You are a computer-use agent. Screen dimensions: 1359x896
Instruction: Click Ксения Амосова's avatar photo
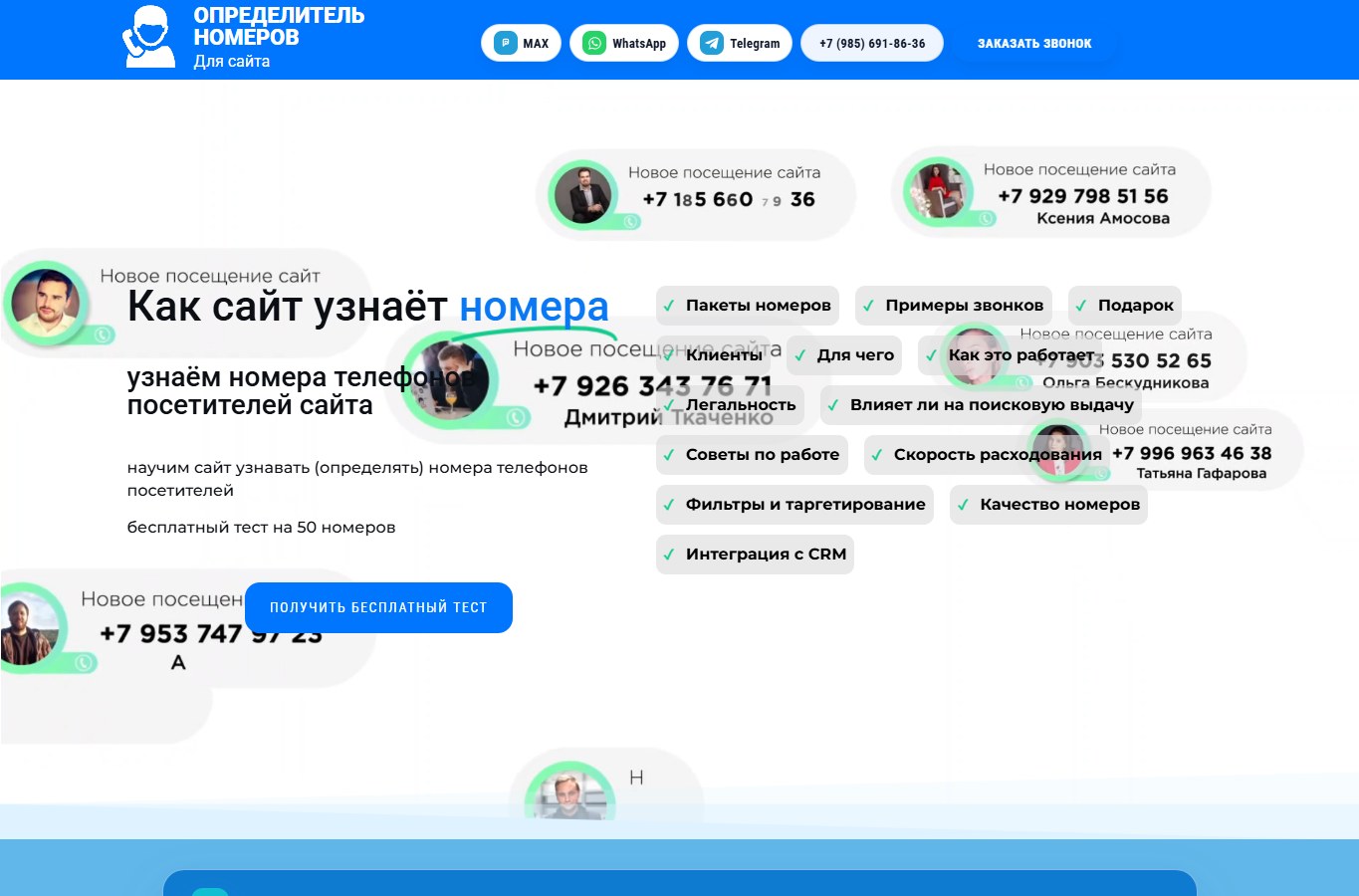coord(938,191)
